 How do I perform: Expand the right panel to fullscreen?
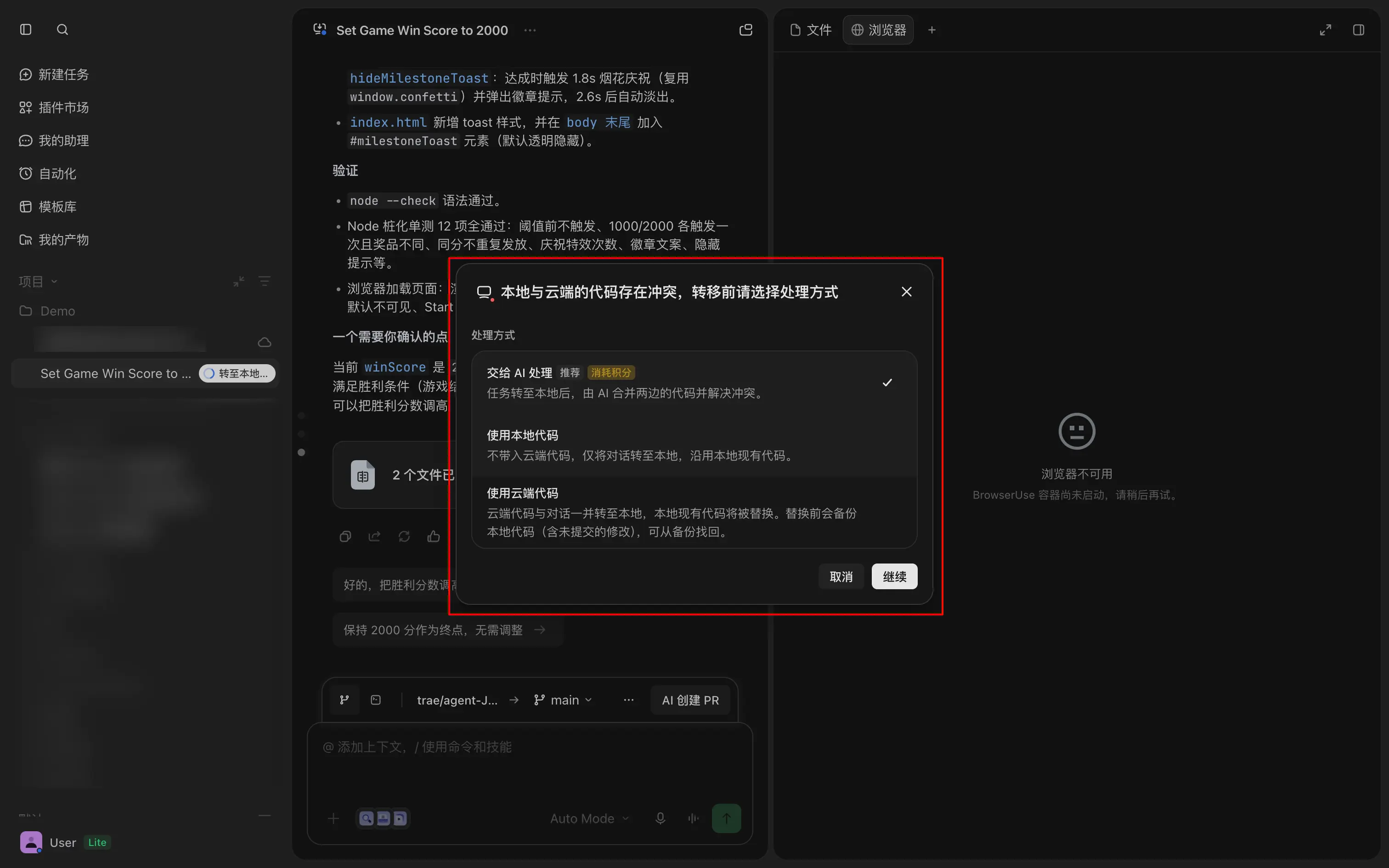coord(1325,30)
